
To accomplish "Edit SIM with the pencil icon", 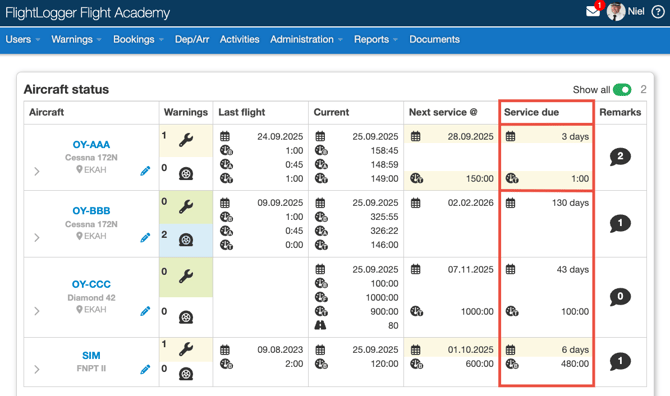I will 145,369.
